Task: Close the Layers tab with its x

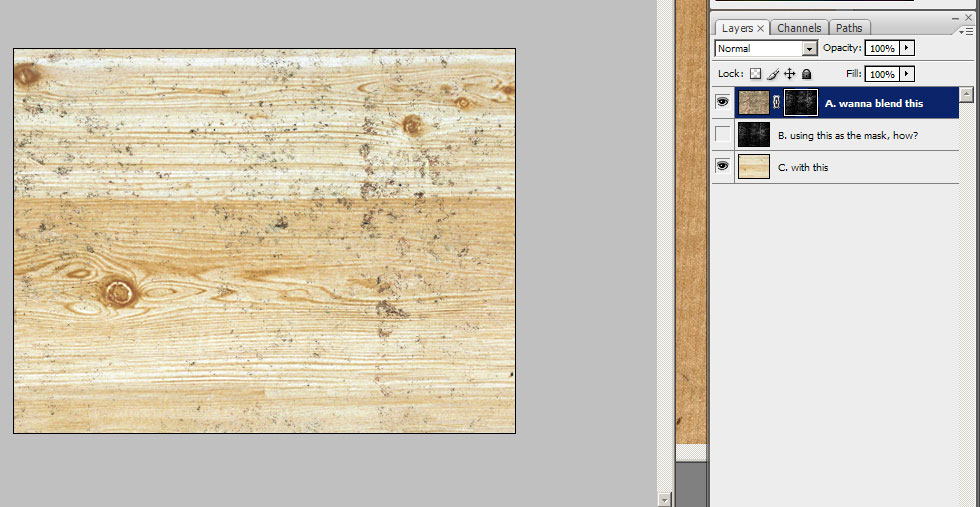Action: pos(761,28)
